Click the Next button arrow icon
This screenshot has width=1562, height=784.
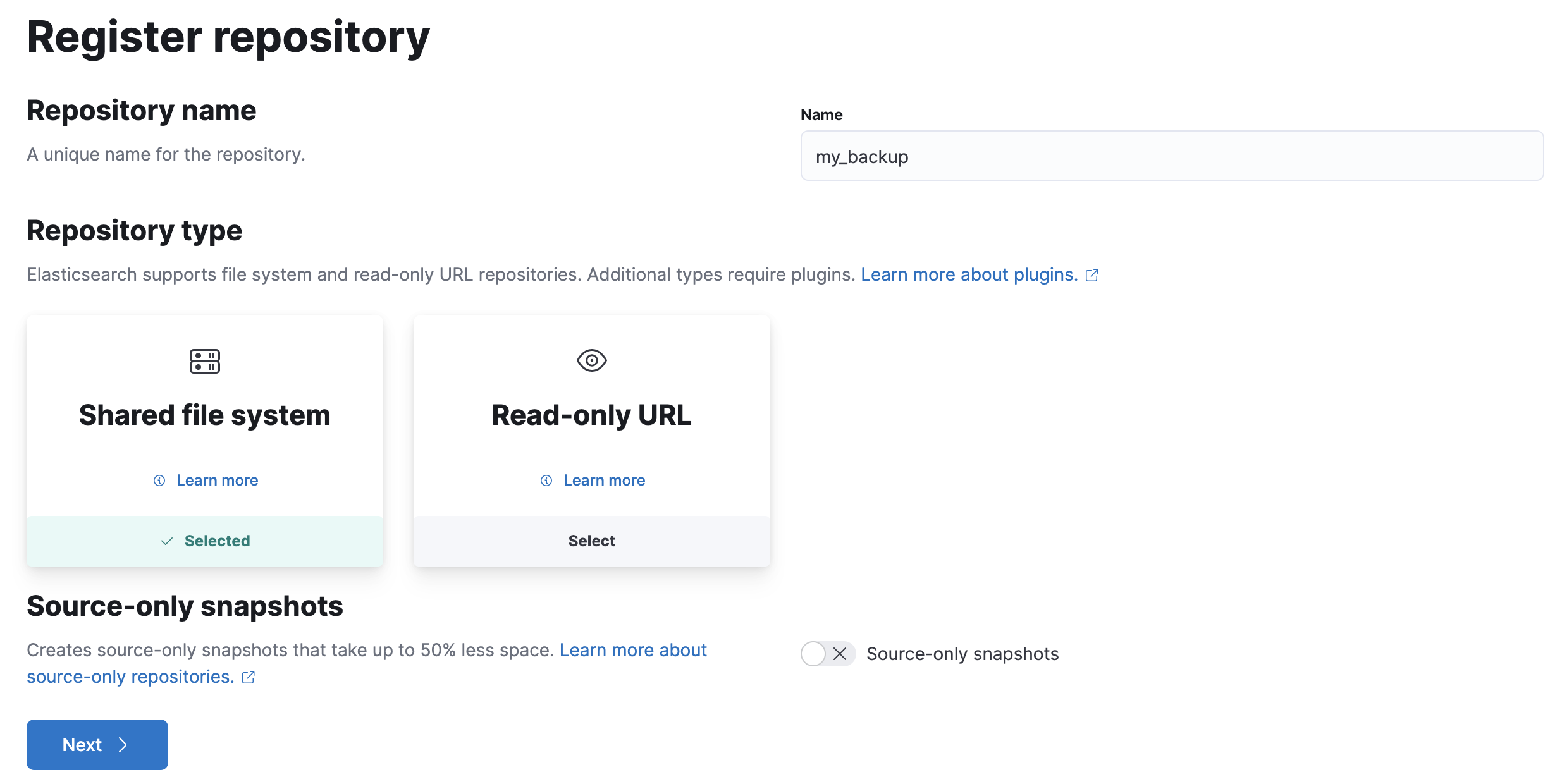click(x=123, y=744)
